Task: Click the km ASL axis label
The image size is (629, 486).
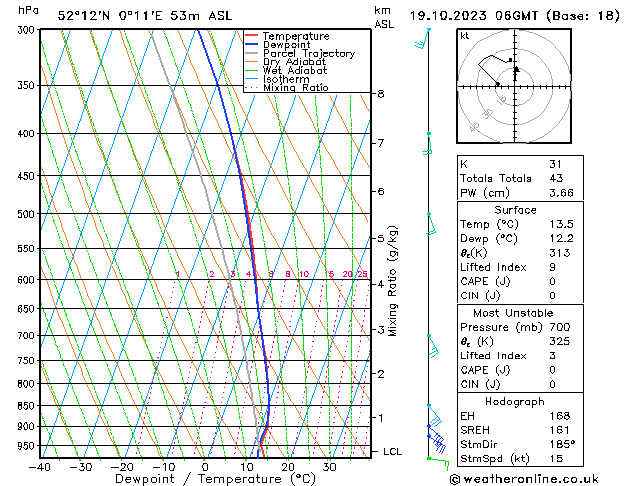Action: click(384, 17)
